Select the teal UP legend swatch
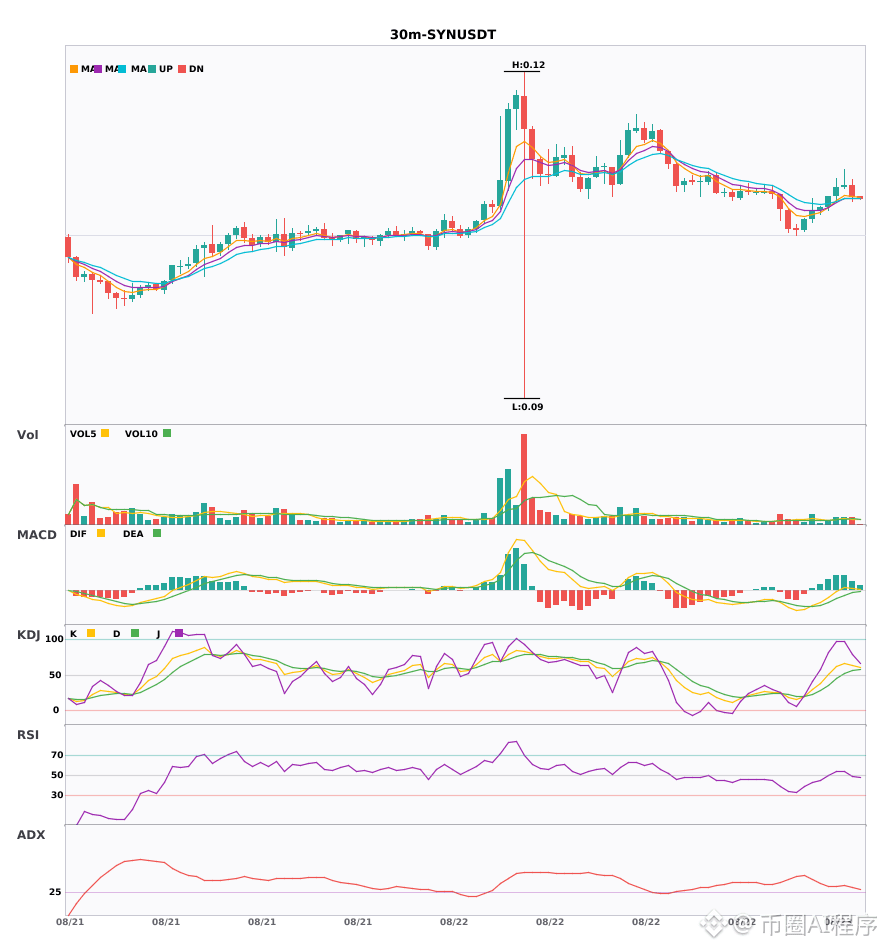This screenshot has width=885, height=950. pyautogui.click(x=152, y=69)
